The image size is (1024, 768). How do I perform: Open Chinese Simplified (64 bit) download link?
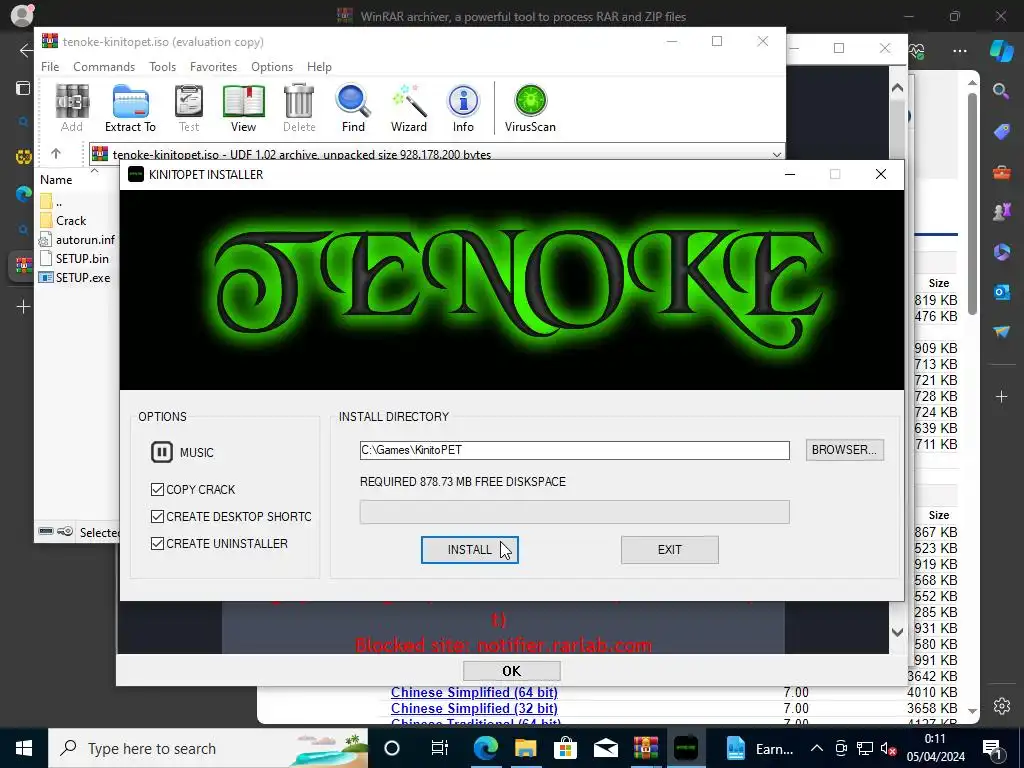point(474,692)
